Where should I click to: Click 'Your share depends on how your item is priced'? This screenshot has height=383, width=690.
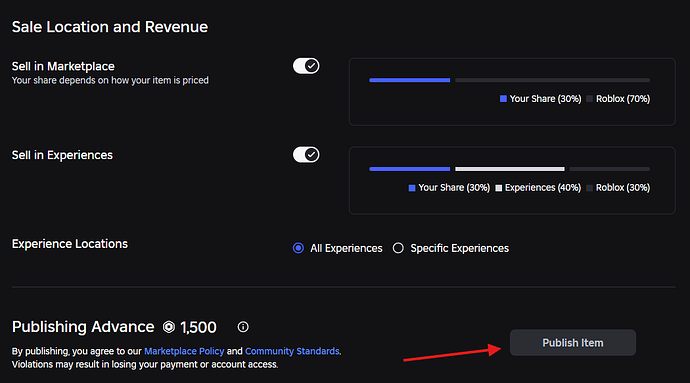click(x=110, y=81)
